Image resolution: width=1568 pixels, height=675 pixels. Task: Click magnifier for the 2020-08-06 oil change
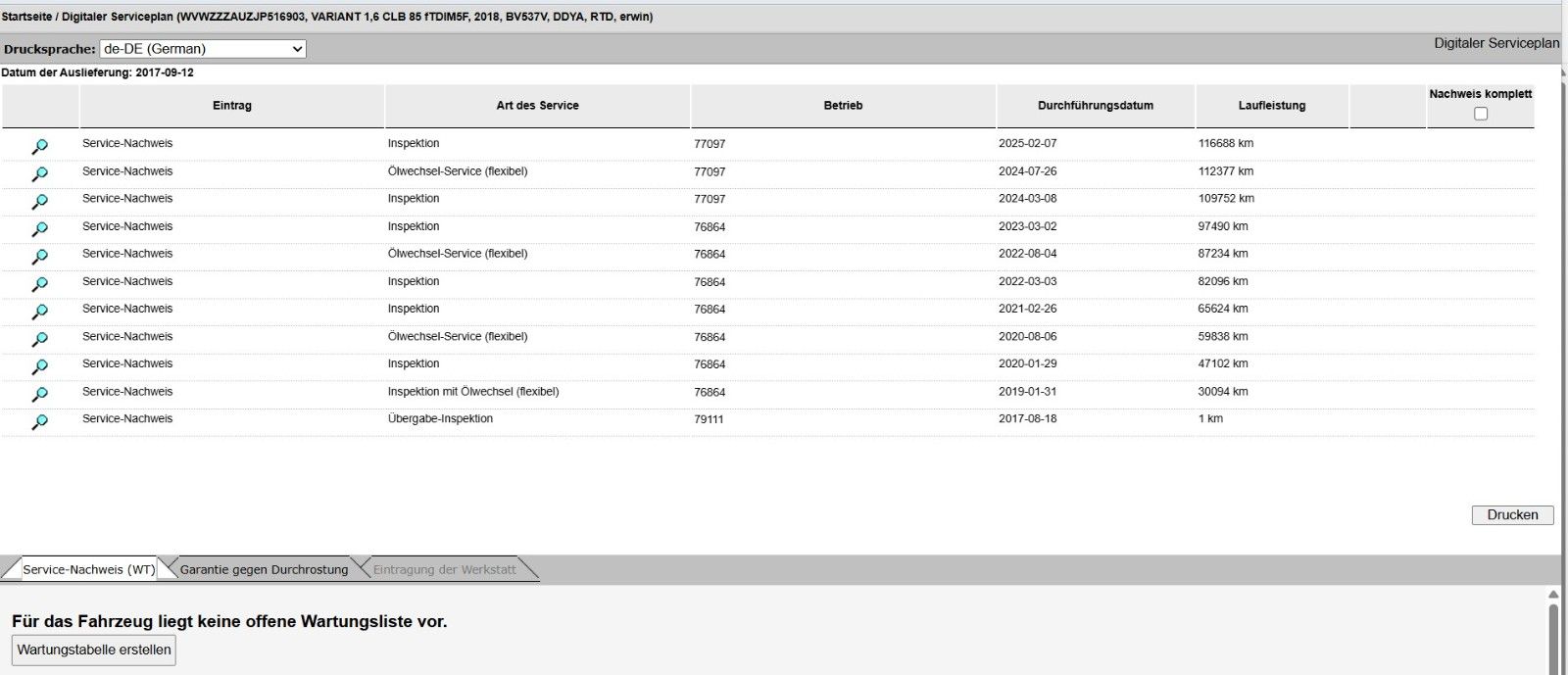tap(39, 339)
